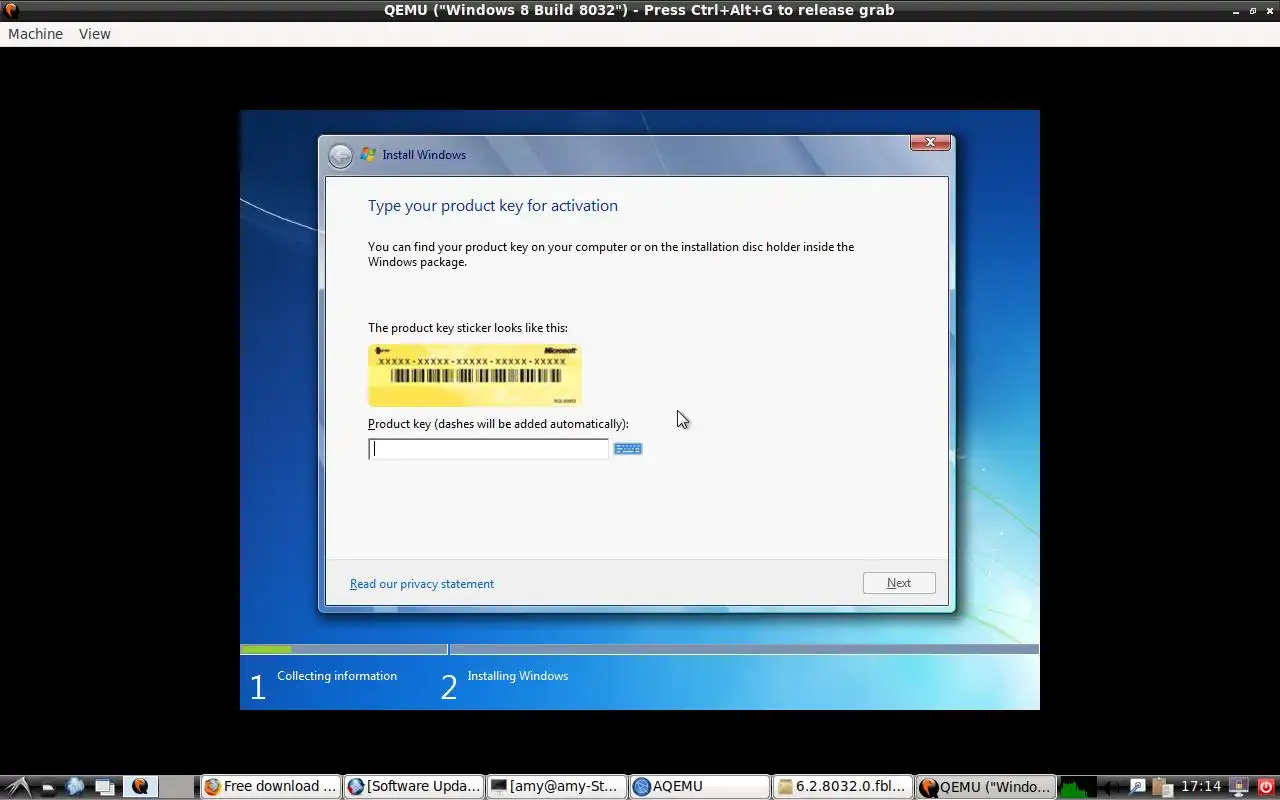The width and height of the screenshot is (1280, 800).
Task: Click the Next button
Action: pos(899,583)
